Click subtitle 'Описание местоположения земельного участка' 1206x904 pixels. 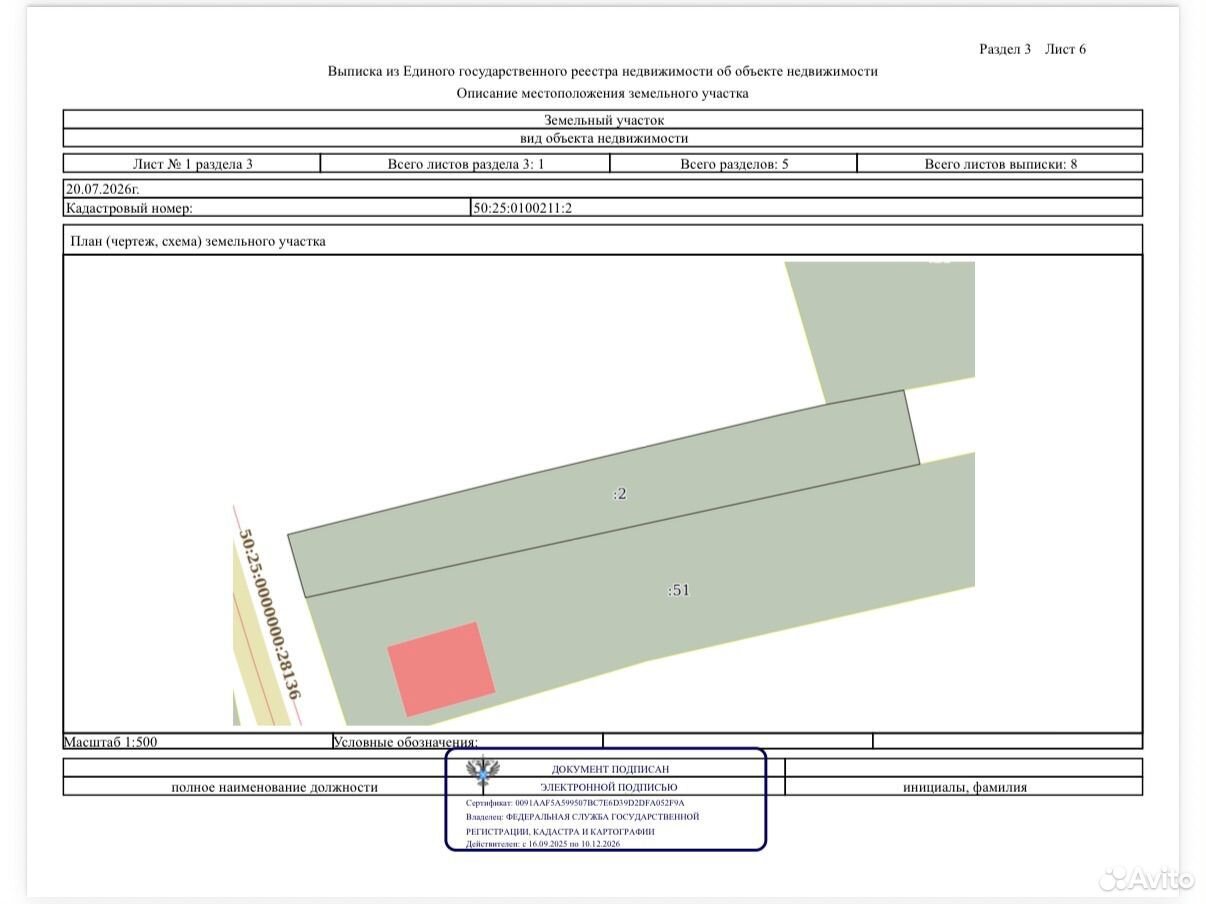click(603, 93)
